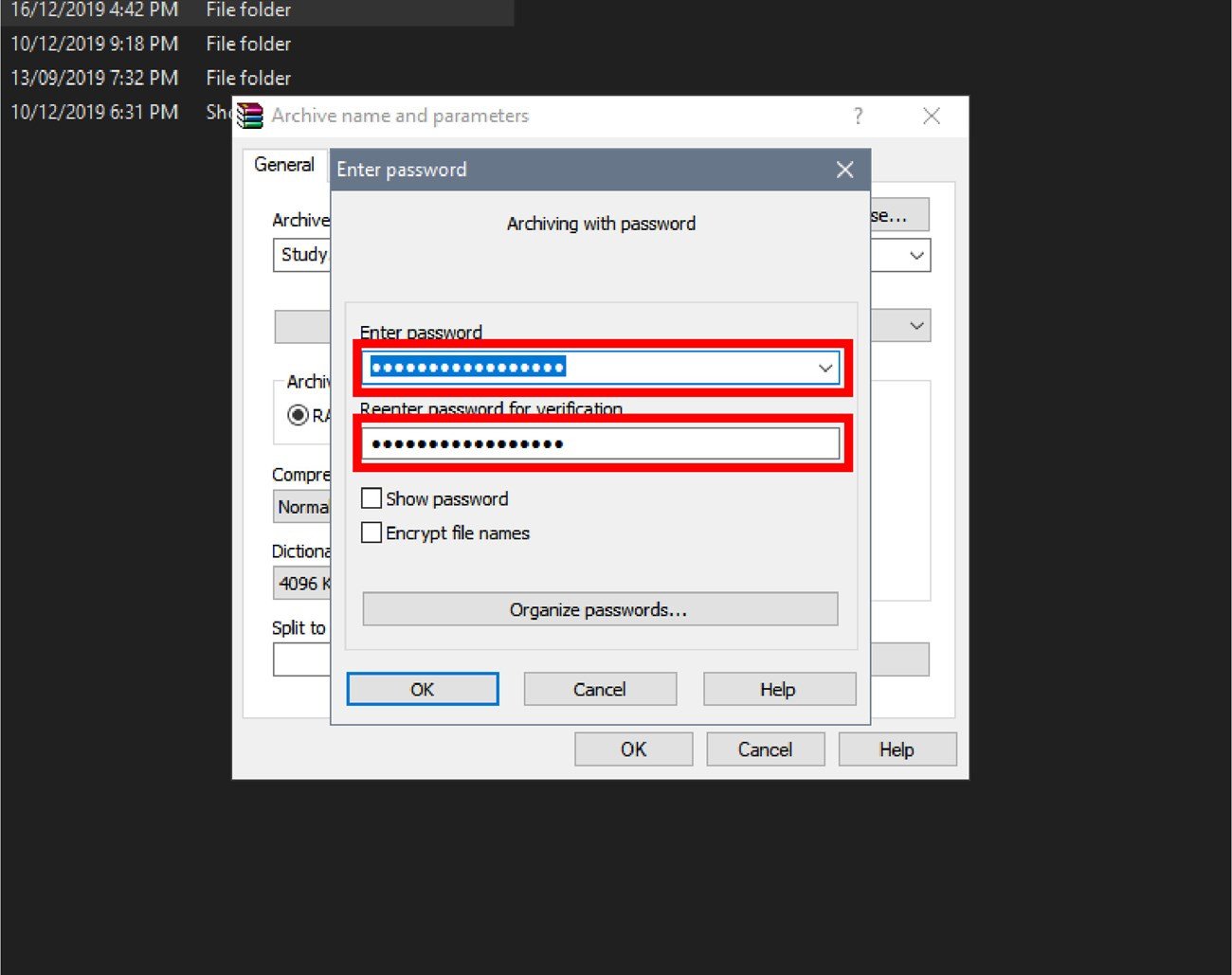This screenshot has width=1232, height=975.
Task: Open Help from the Archive name dialog
Action: point(897,749)
